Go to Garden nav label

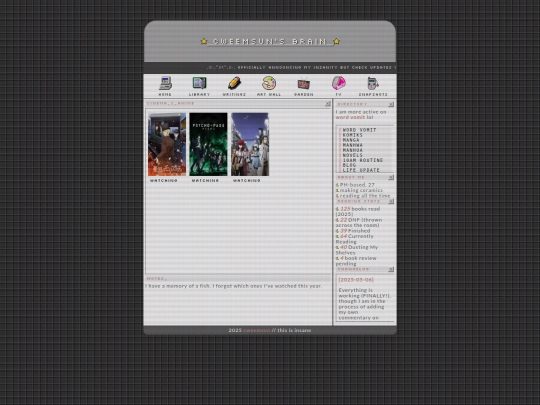click(x=304, y=94)
